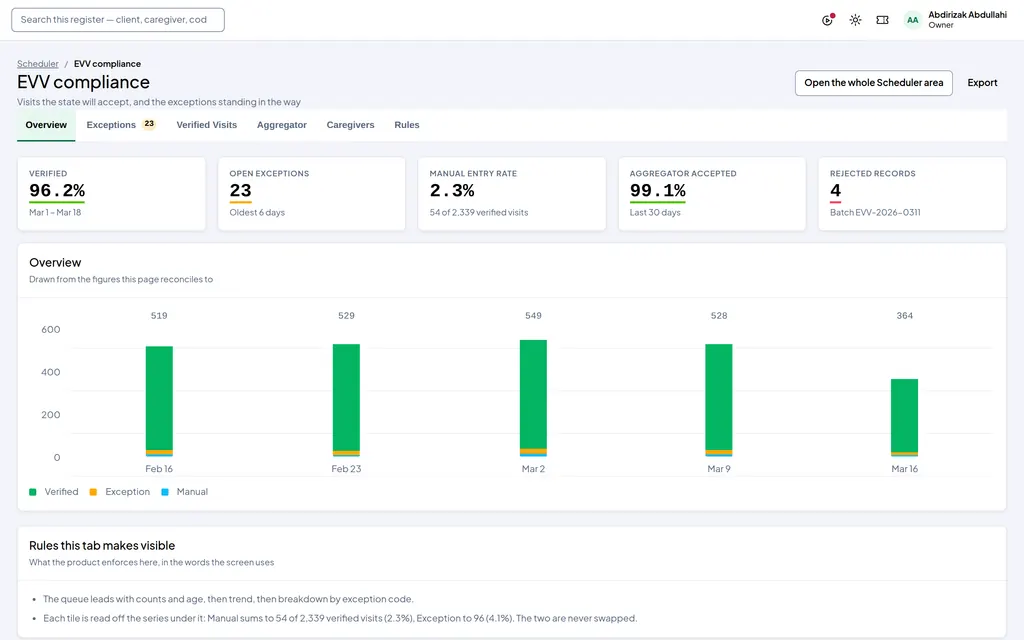
Task: Open the Rules tab
Action: tap(406, 125)
